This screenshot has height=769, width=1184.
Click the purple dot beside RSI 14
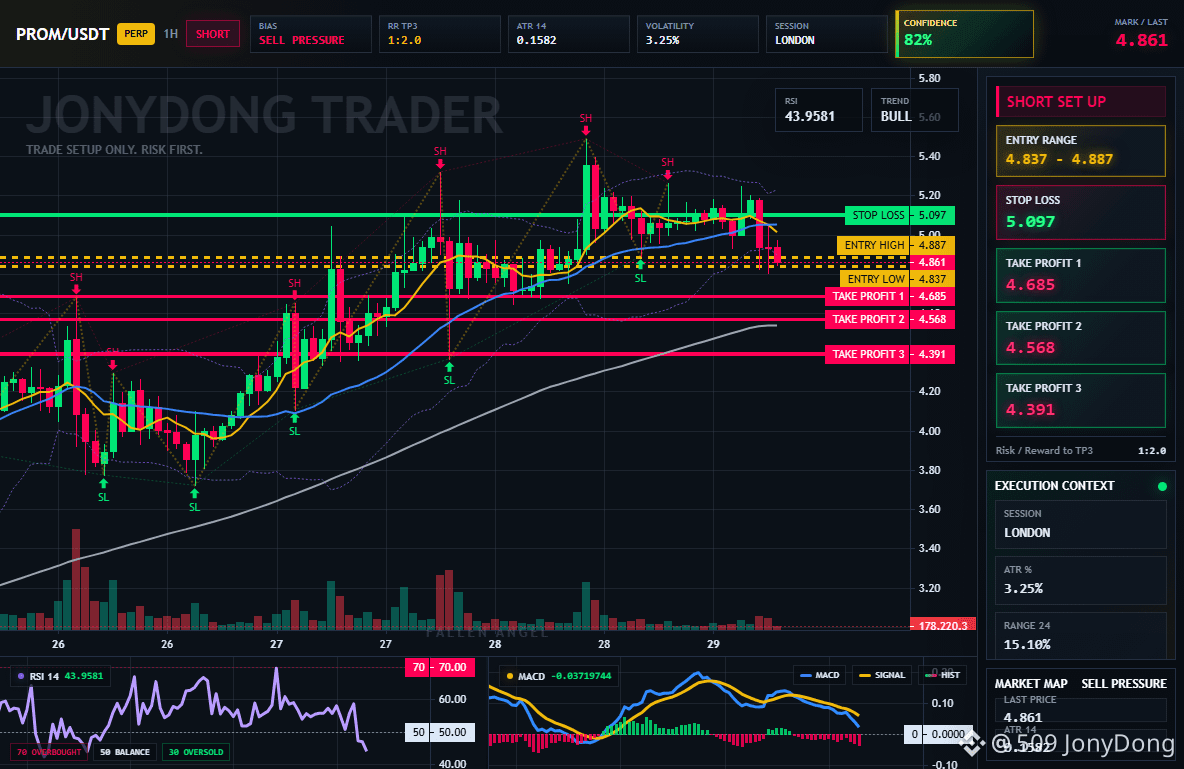20,676
